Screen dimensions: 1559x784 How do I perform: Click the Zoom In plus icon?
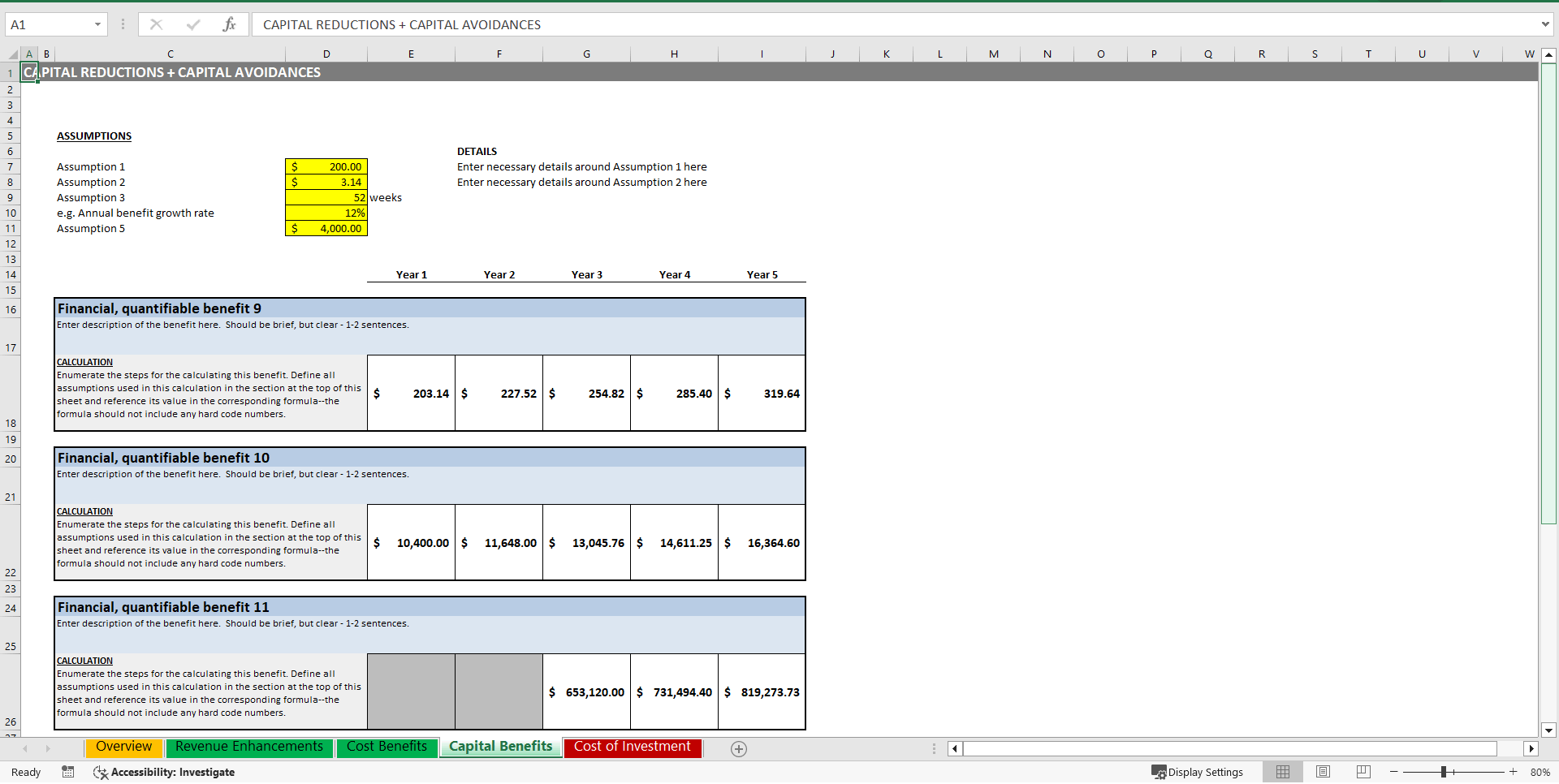coord(1512,772)
